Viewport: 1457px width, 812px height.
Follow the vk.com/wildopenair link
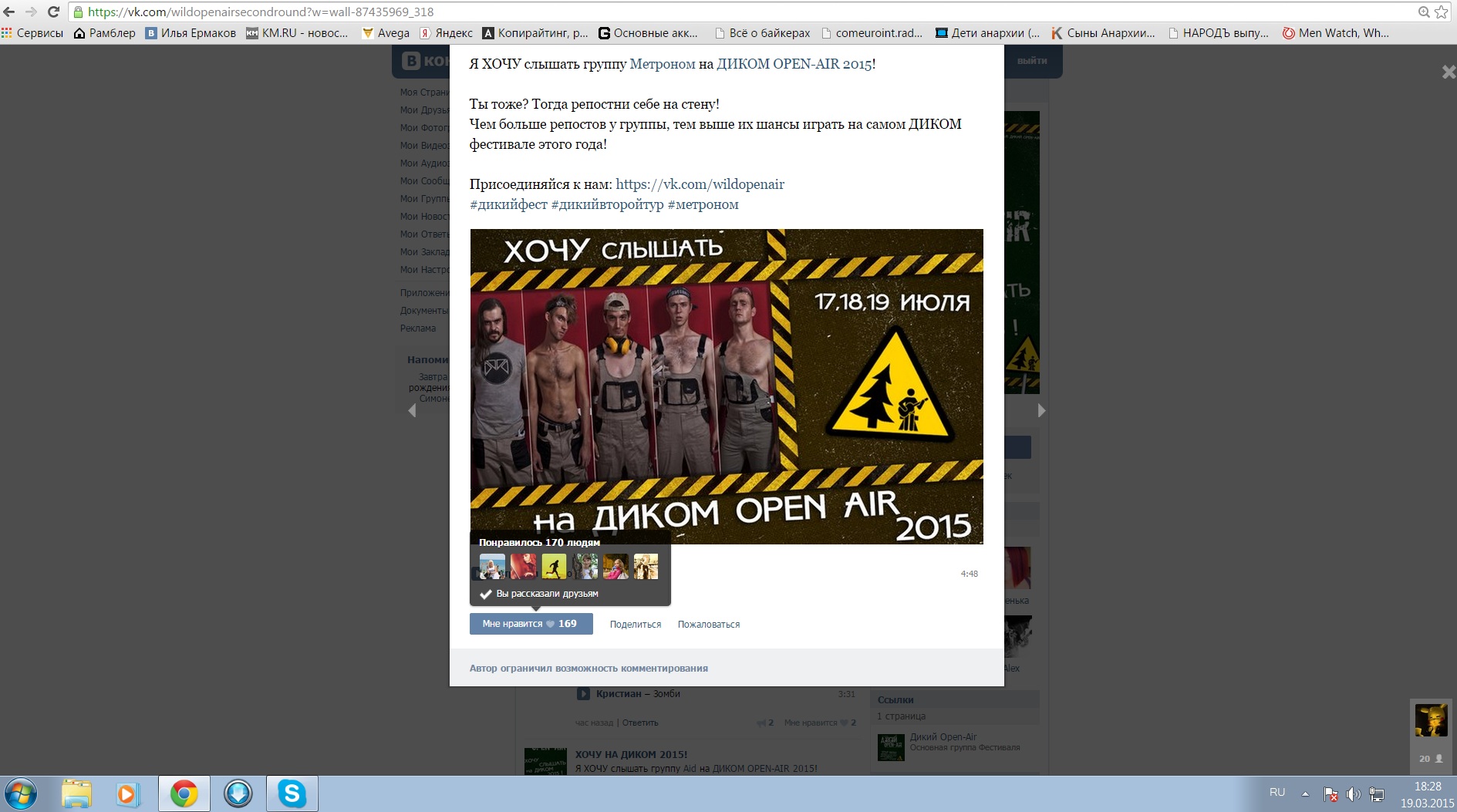(700, 184)
